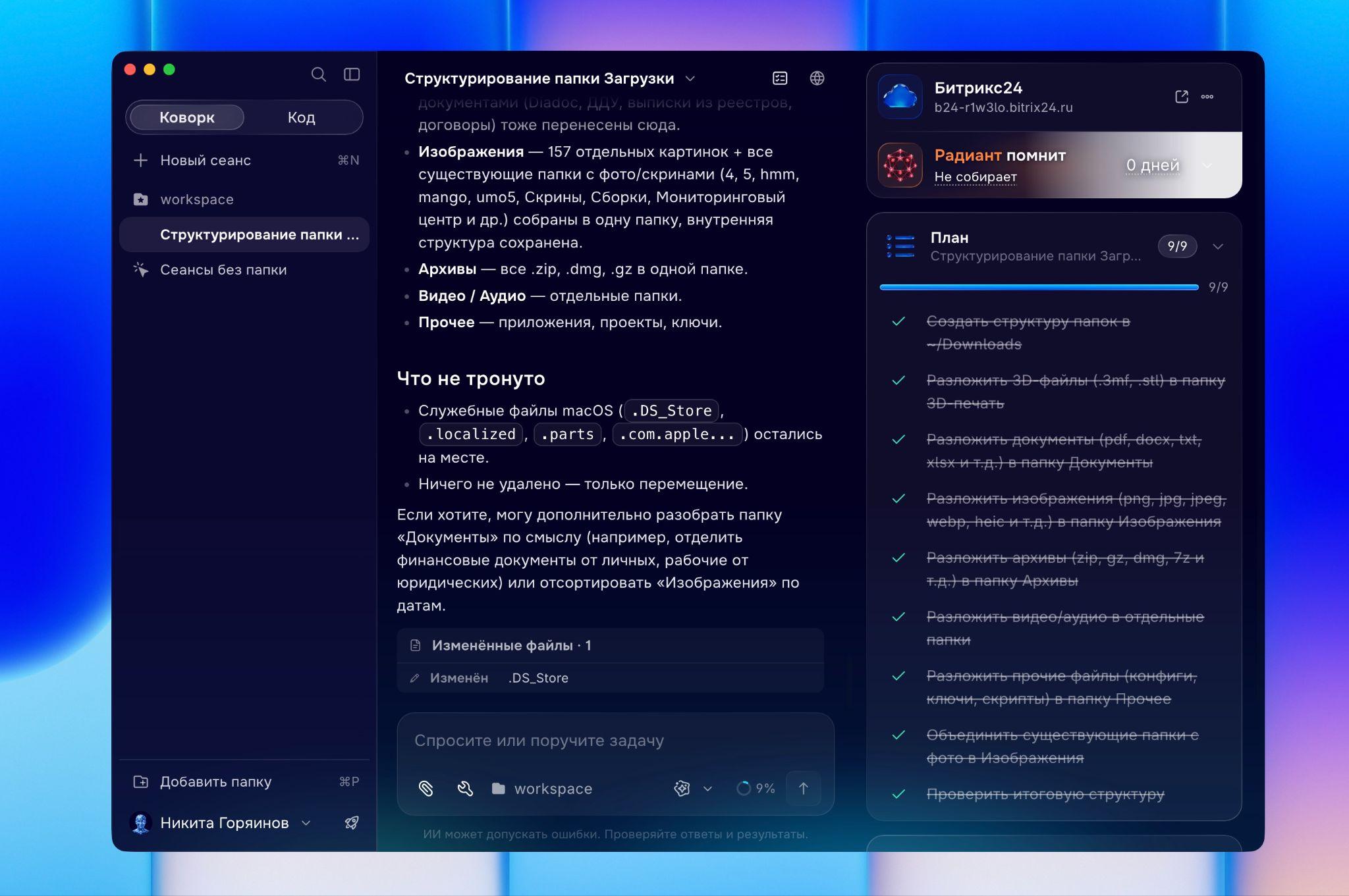Image resolution: width=1349 pixels, height=896 pixels.
Task: Click checkmark for Разложить изображения task
Action: [898, 498]
